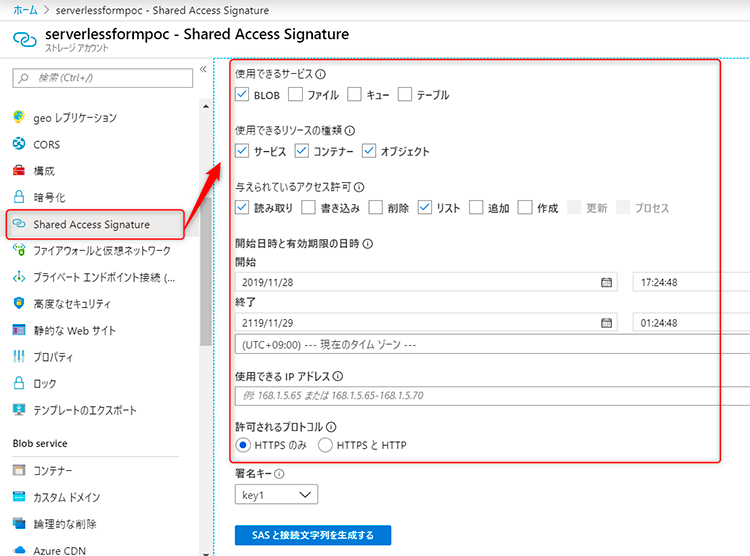Click SAS と接続文字列を生成する button
Screen dimensions: 750x556
click(313, 535)
